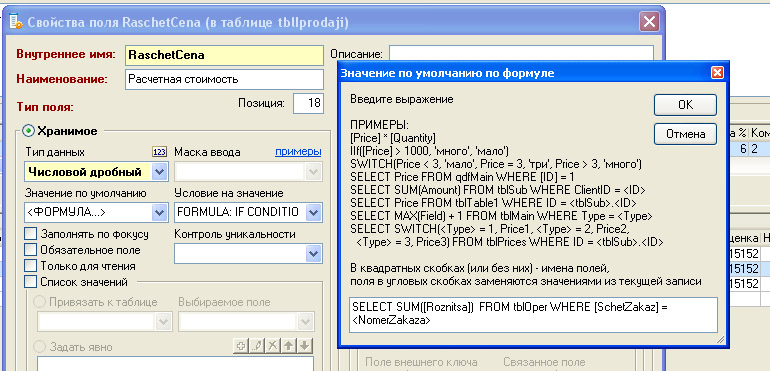Click the move up arrow icon

point(289,346)
